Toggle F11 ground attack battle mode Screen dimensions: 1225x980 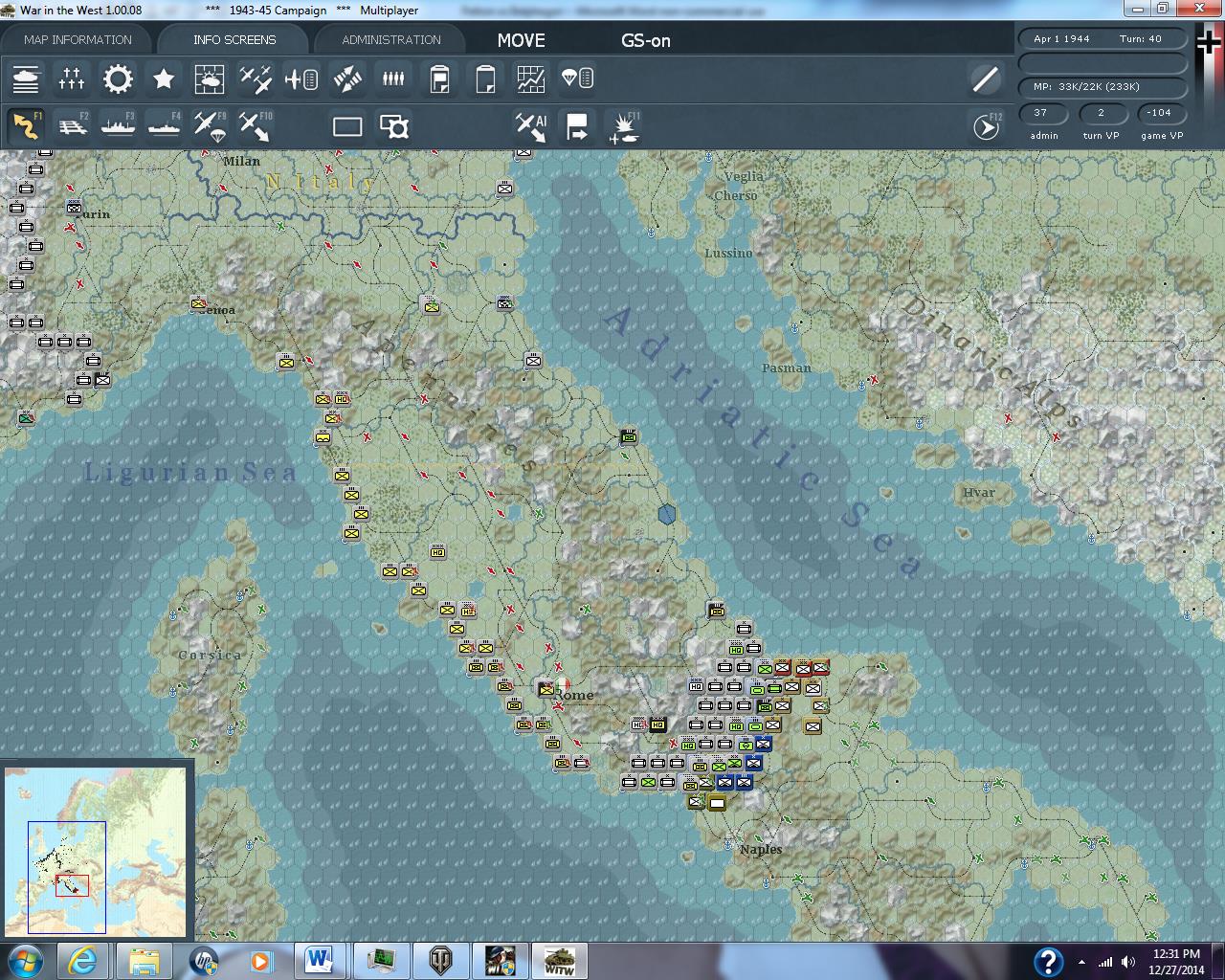click(624, 127)
